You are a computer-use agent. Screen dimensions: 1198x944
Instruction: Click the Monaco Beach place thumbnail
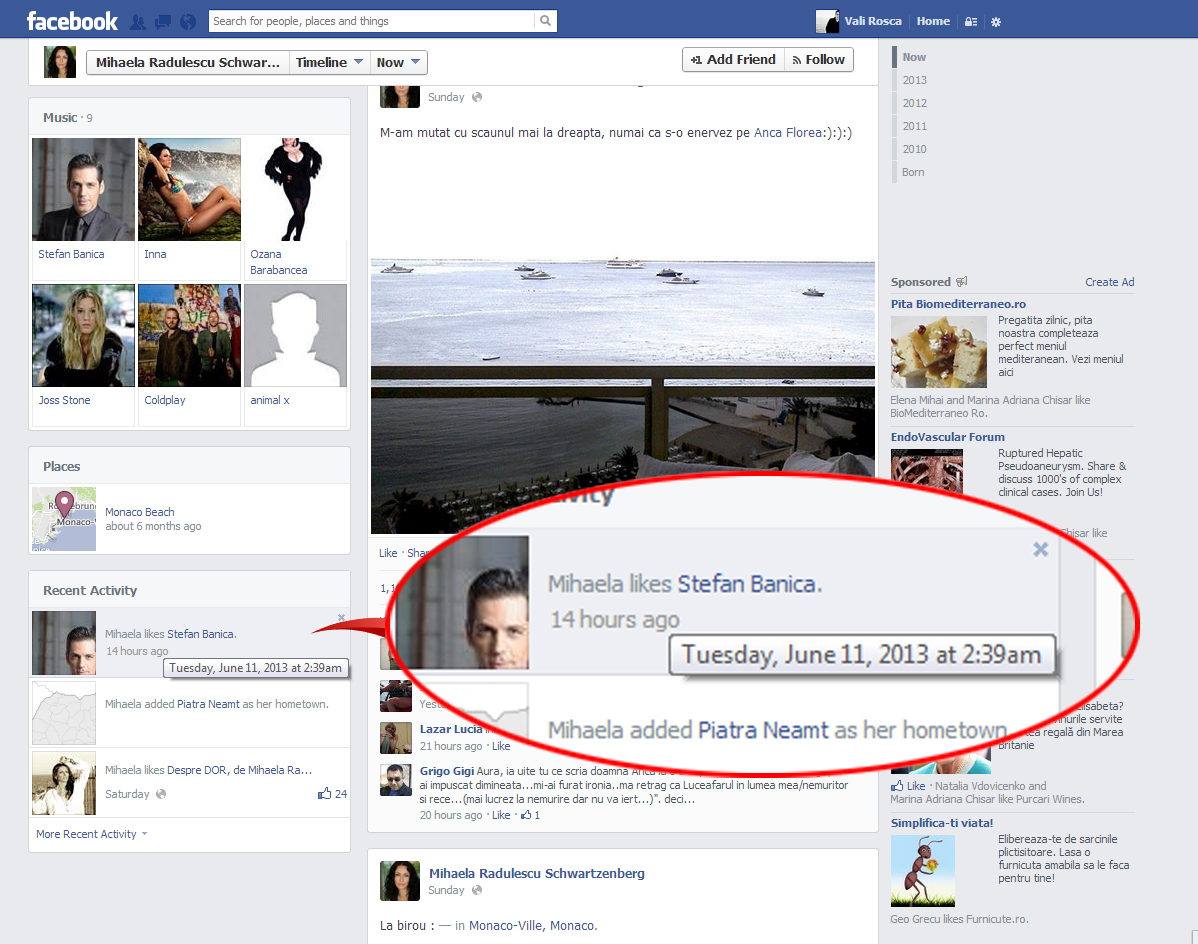click(x=63, y=518)
